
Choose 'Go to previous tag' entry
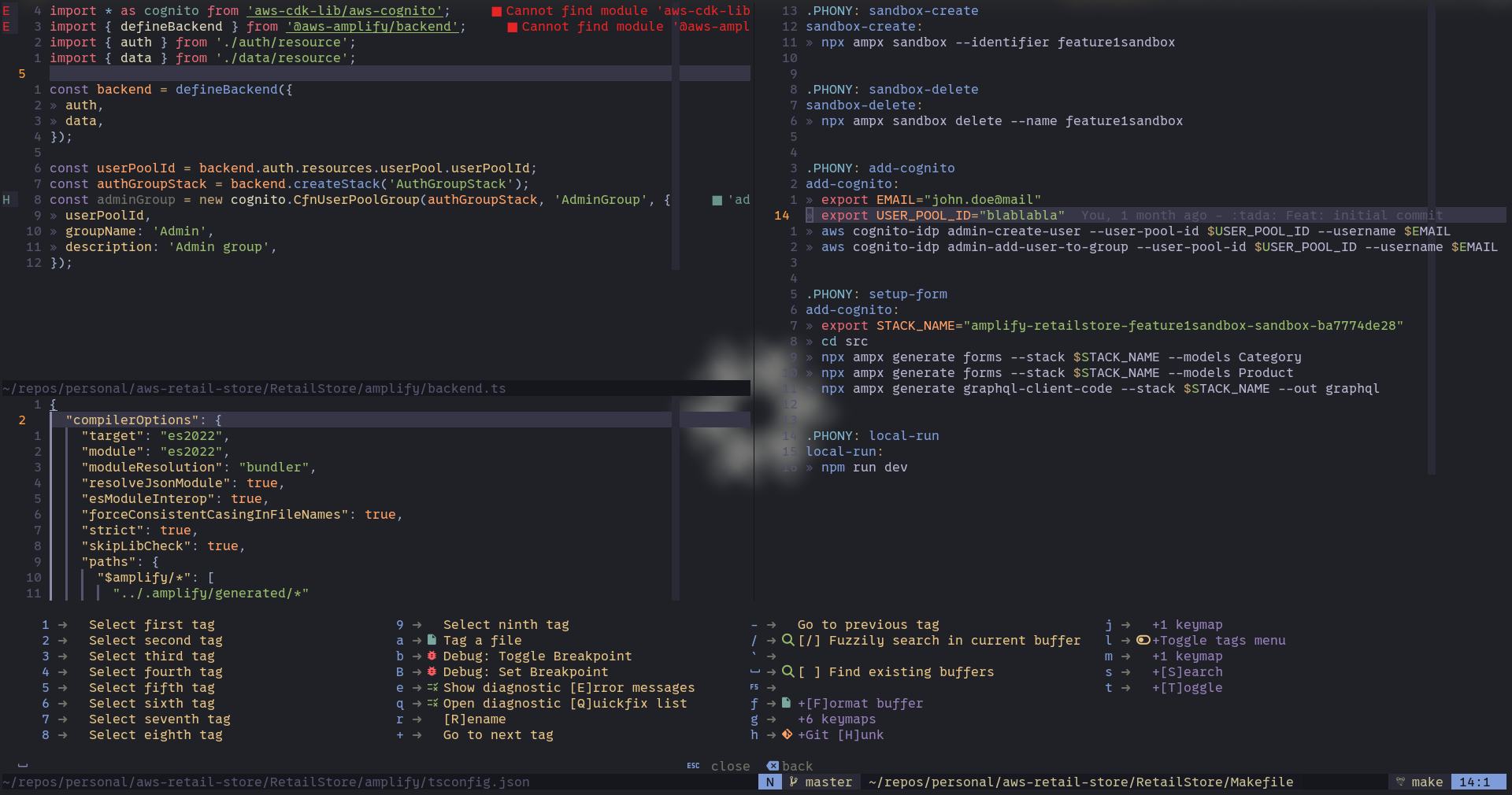[x=868, y=624]
